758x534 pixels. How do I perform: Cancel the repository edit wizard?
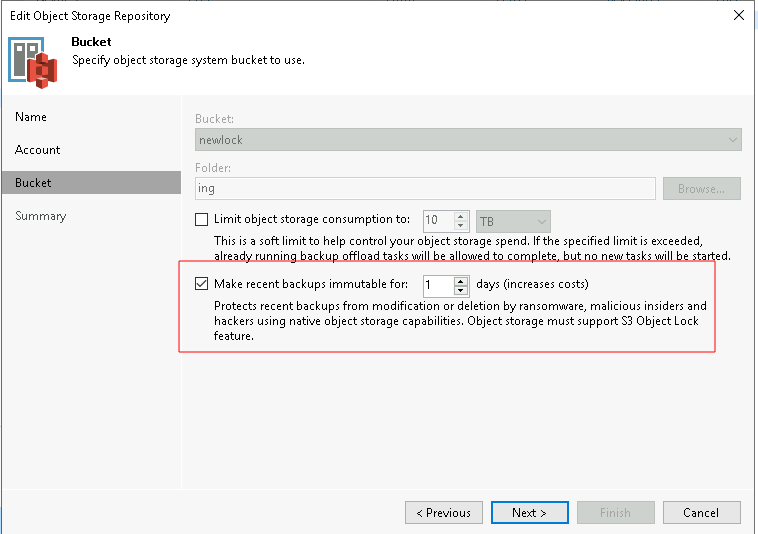tap(700, 513)
